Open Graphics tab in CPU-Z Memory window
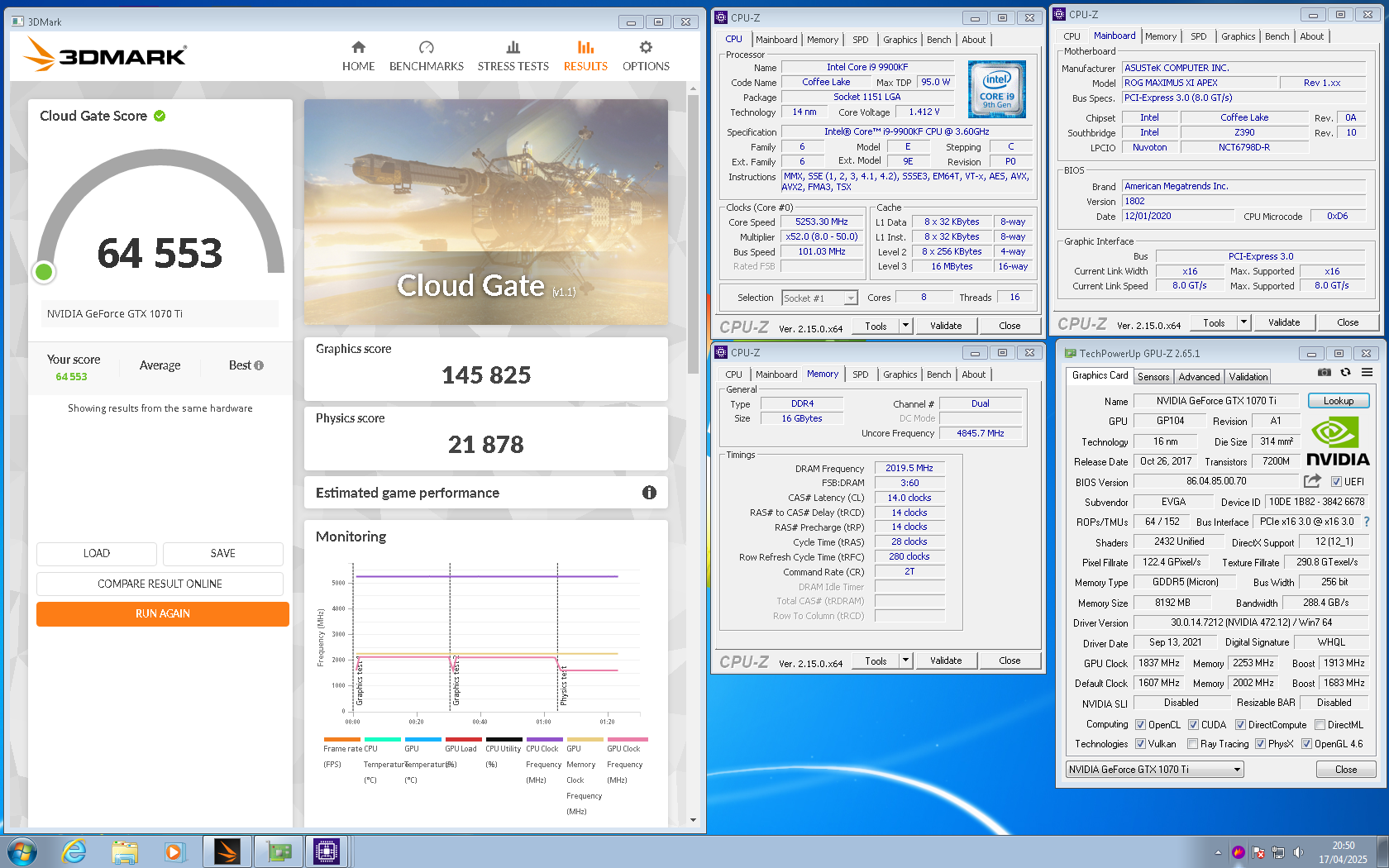 [900, 374]
